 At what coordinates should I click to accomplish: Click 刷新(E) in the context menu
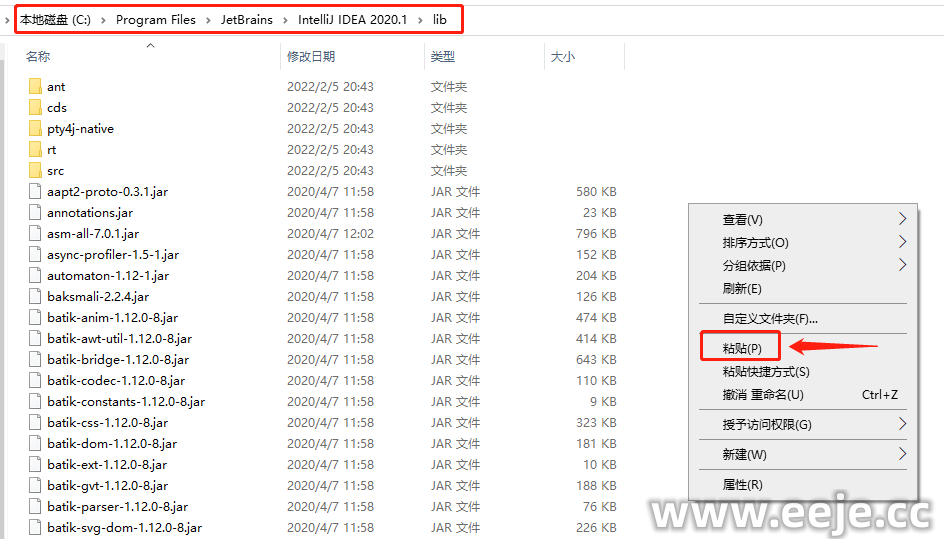click(742, 289)
